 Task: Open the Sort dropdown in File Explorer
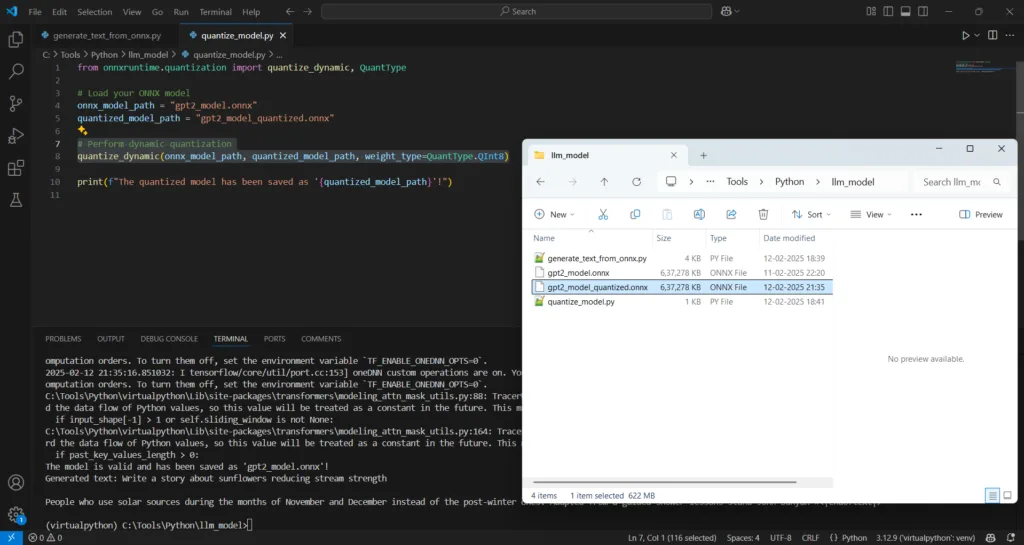(811, 214)
